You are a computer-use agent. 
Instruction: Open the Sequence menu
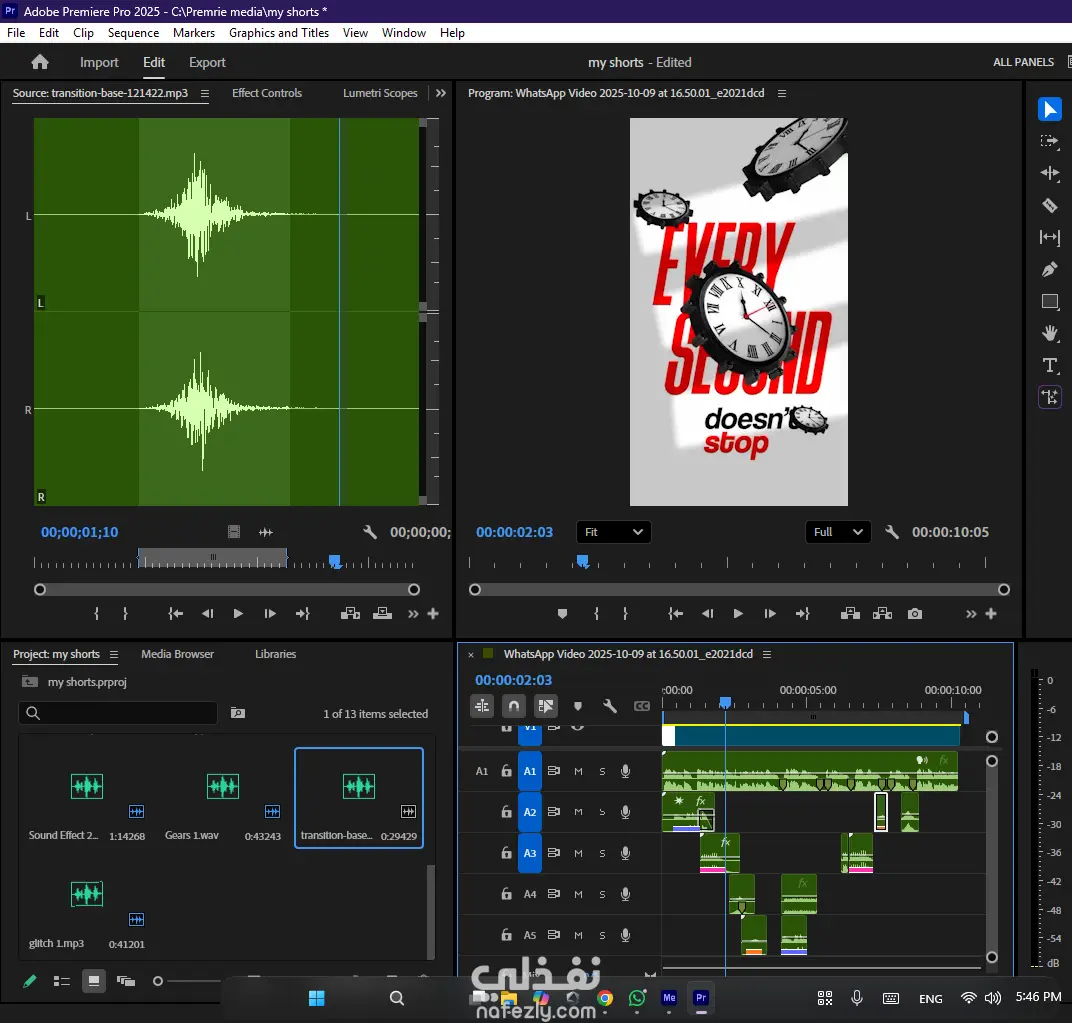pos(133,33)
